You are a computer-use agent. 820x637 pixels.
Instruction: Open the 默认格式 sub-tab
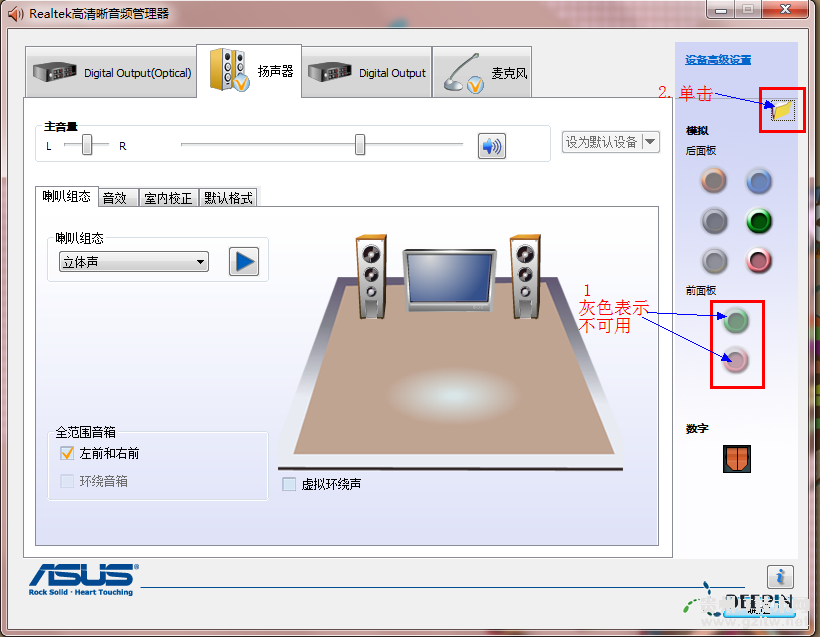[228, 198]
